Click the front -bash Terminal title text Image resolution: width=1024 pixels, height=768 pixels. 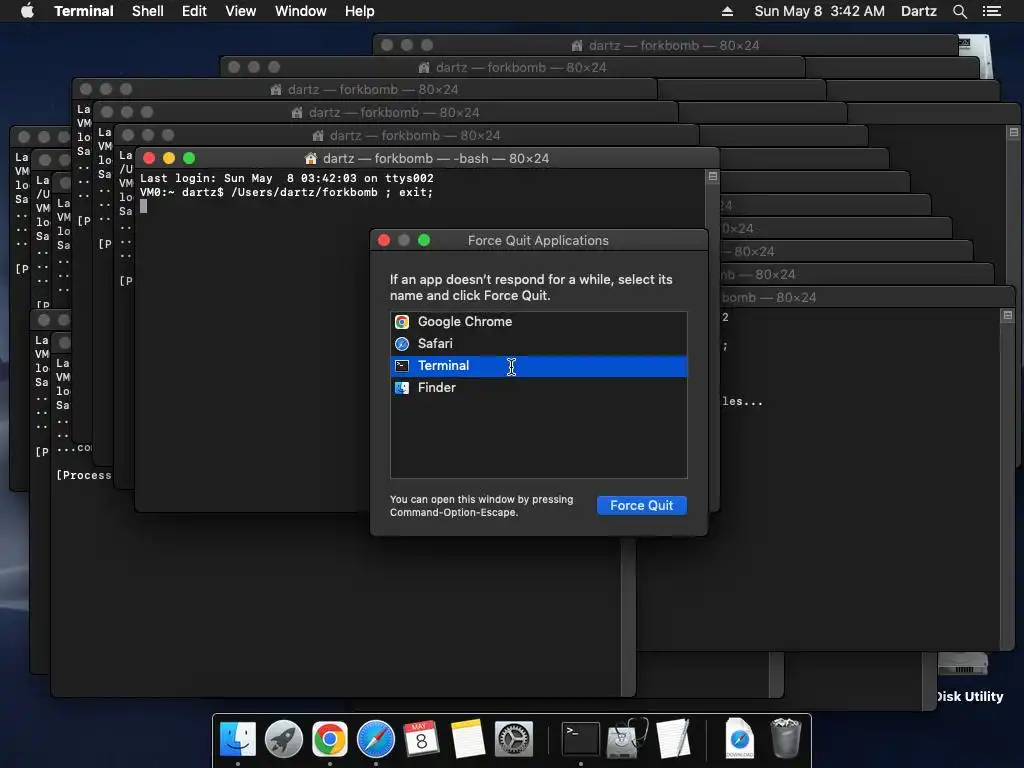pyautogui.click(x=436, y=159)
